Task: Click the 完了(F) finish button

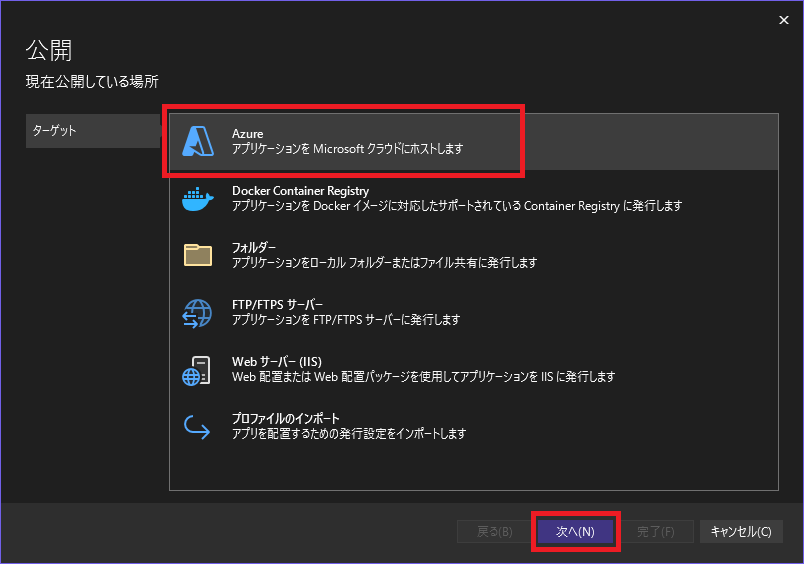Action: [x=656, y=532]
